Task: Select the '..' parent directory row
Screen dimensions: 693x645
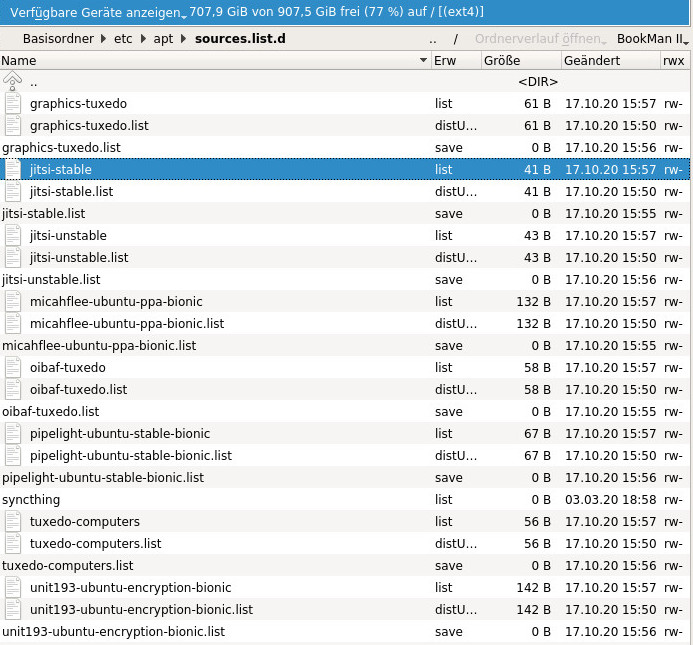Action: coord(345,81)
